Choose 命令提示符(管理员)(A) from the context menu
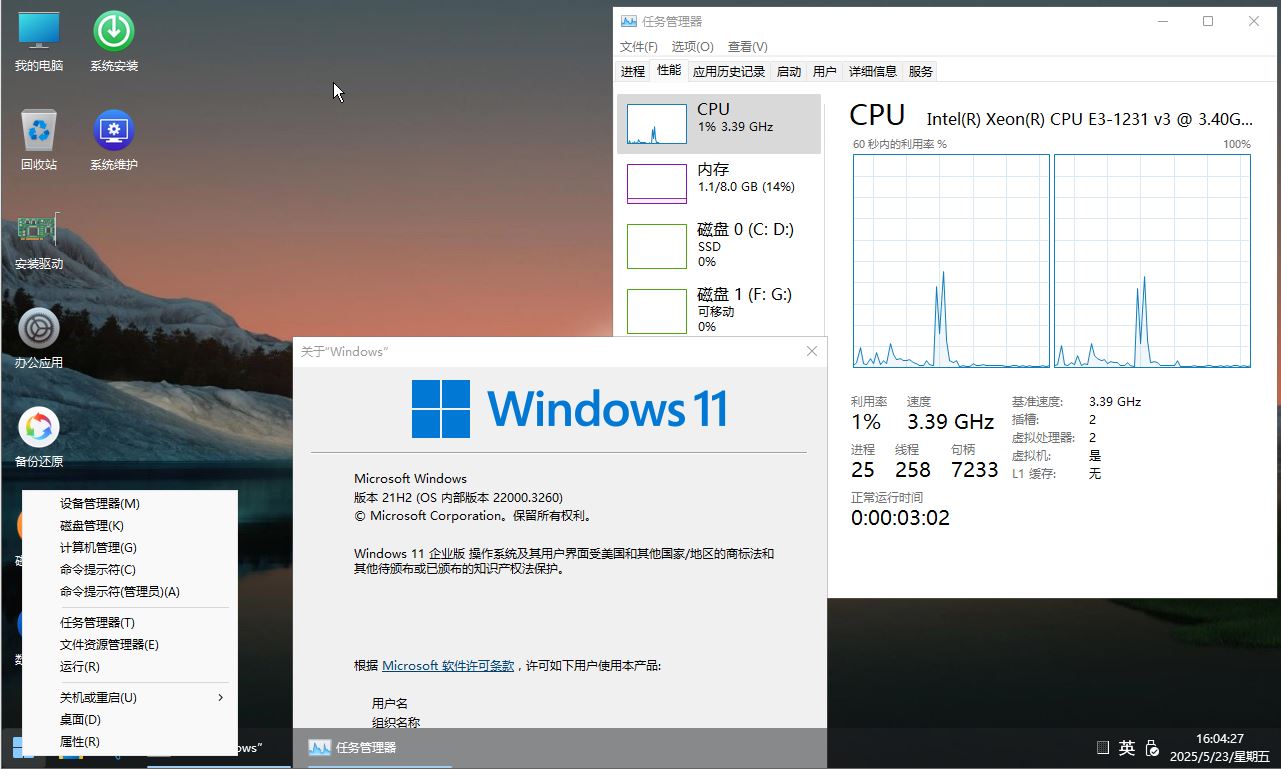The width and height of the screenshot is (1281, 769). pos(130,591)
